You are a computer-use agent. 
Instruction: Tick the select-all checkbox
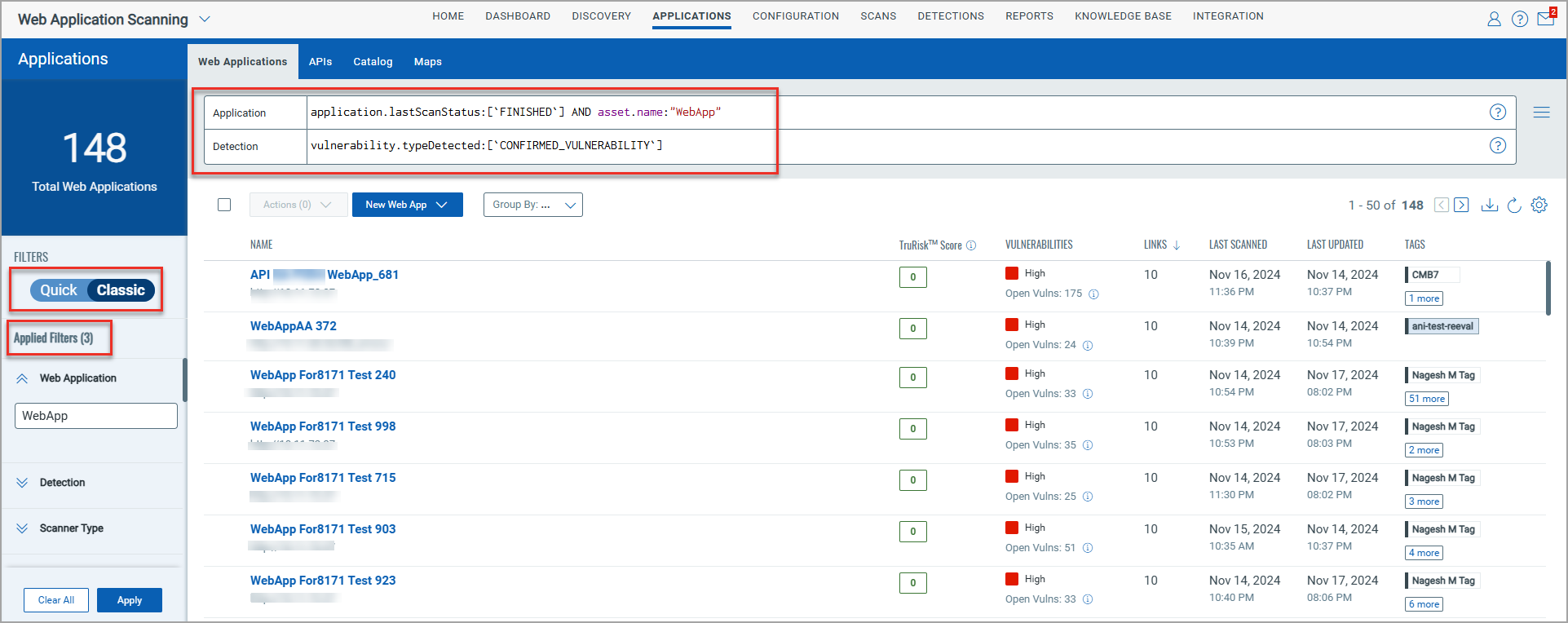click(224, 205)
